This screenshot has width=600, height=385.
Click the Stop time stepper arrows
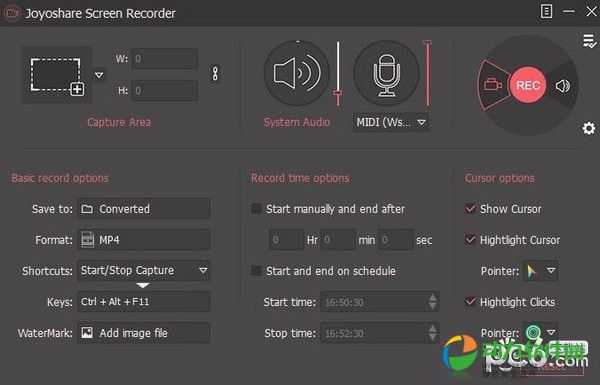(x=432, y=333)
